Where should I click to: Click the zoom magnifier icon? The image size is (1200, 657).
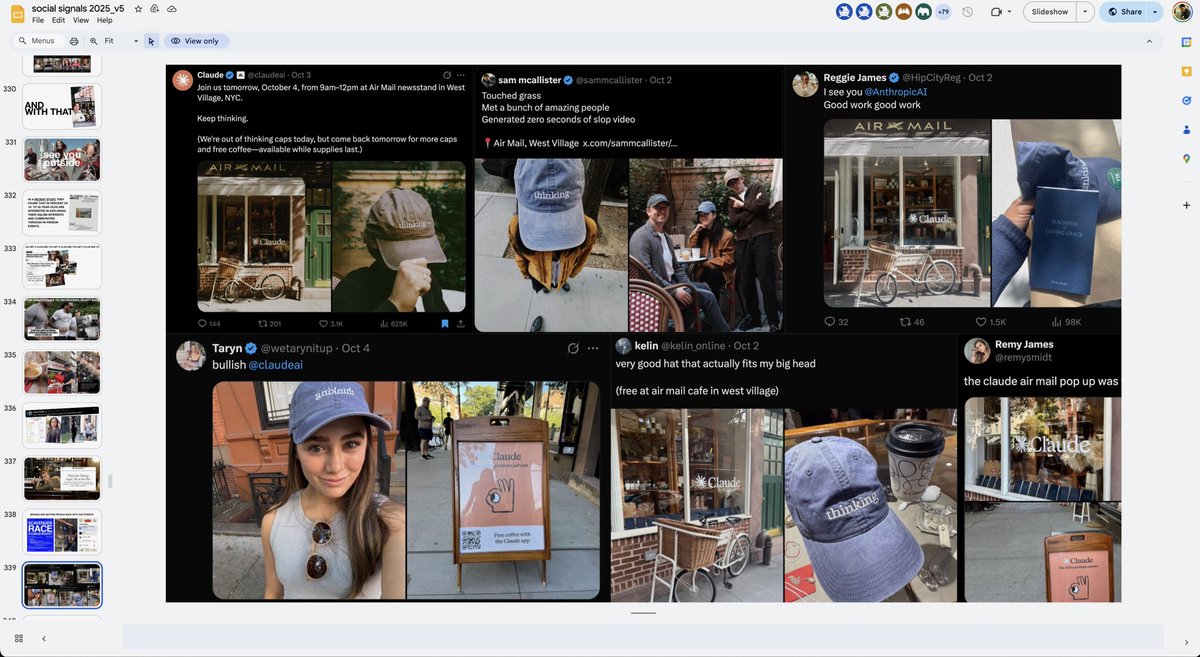pyautogui.click(x=94, y=41)
